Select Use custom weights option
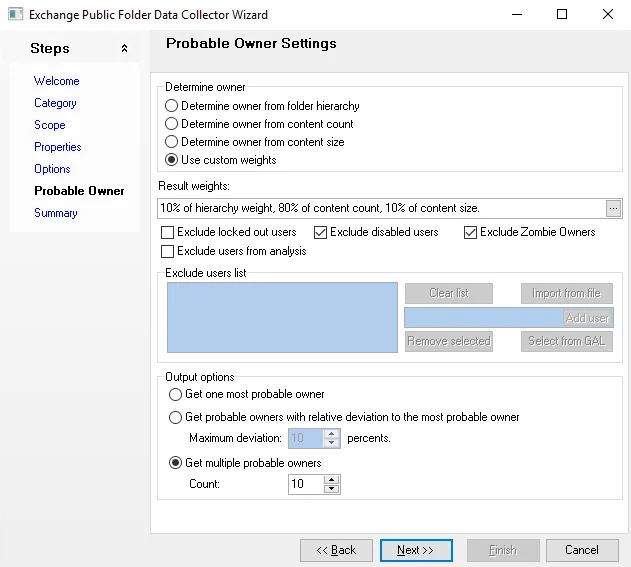631x567 pixels. click(x=221, y=160)
